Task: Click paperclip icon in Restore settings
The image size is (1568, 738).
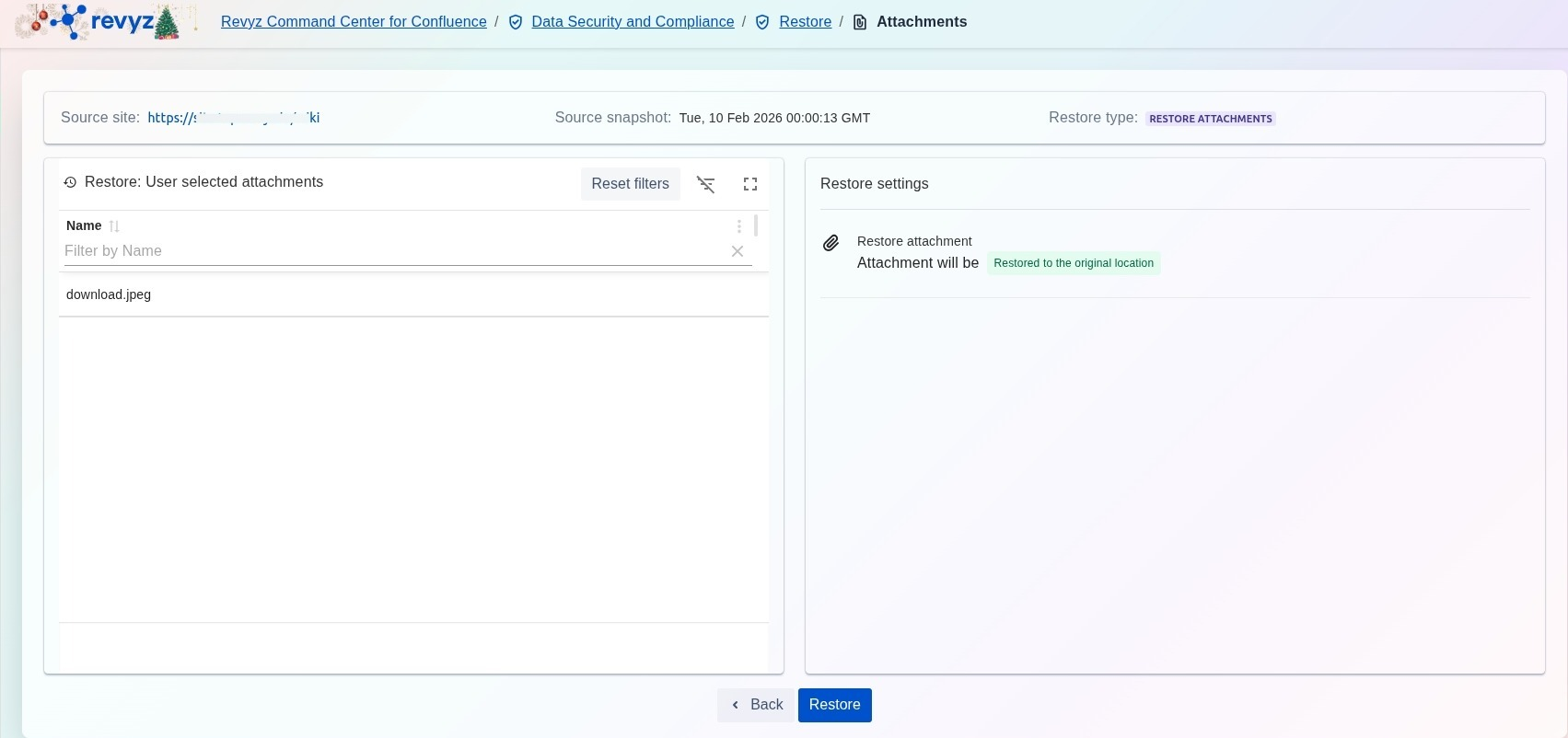Action: (x=830, y=243)
